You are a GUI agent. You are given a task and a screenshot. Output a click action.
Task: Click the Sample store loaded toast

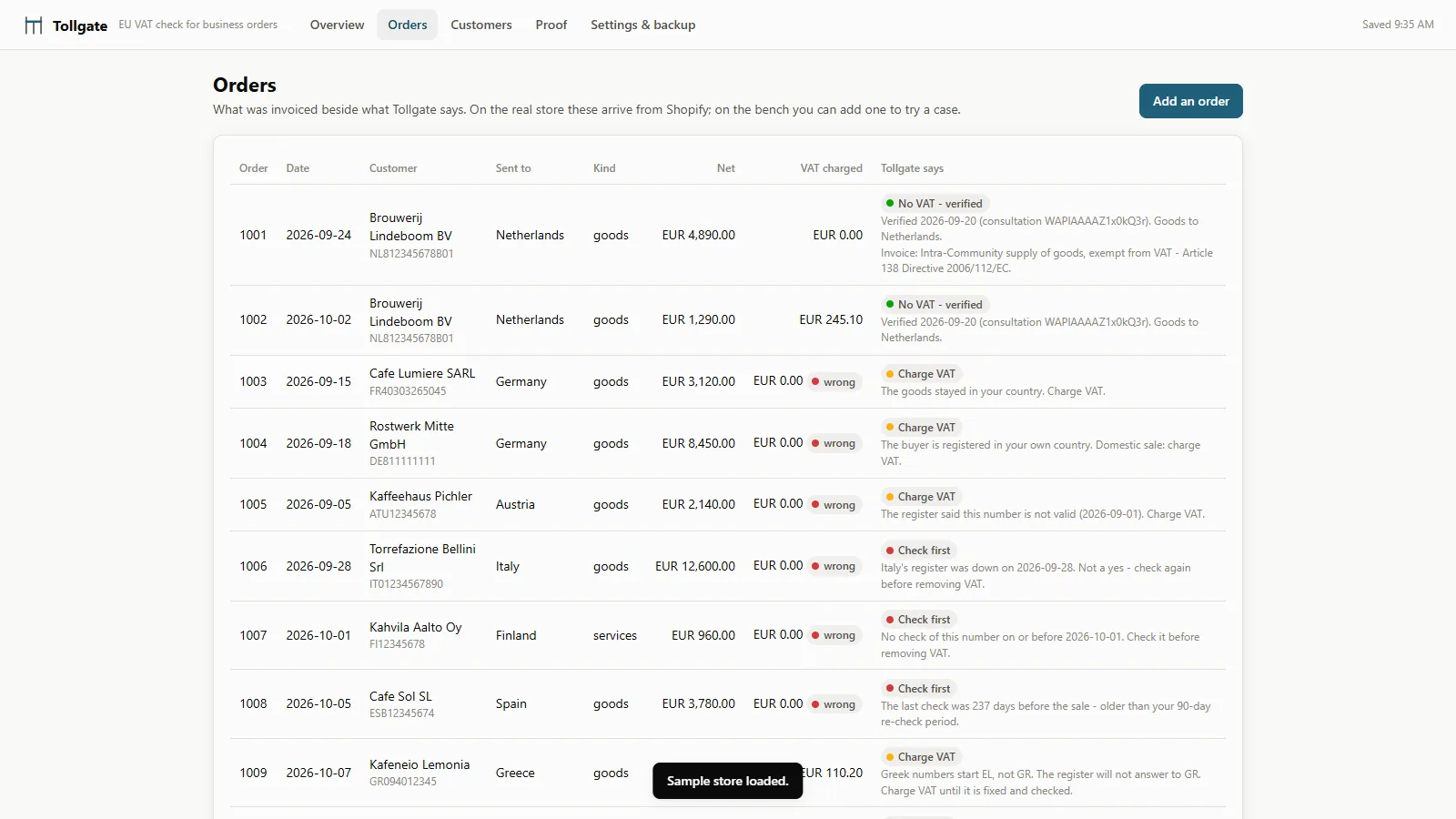pos(727,781)
